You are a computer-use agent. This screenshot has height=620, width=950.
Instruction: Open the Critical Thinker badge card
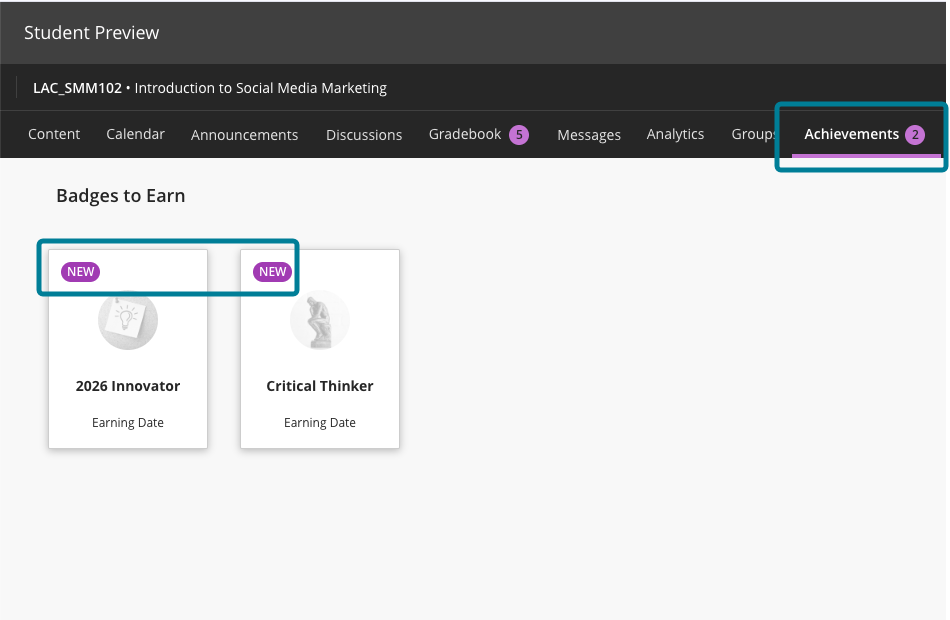[x=319, y=349]
